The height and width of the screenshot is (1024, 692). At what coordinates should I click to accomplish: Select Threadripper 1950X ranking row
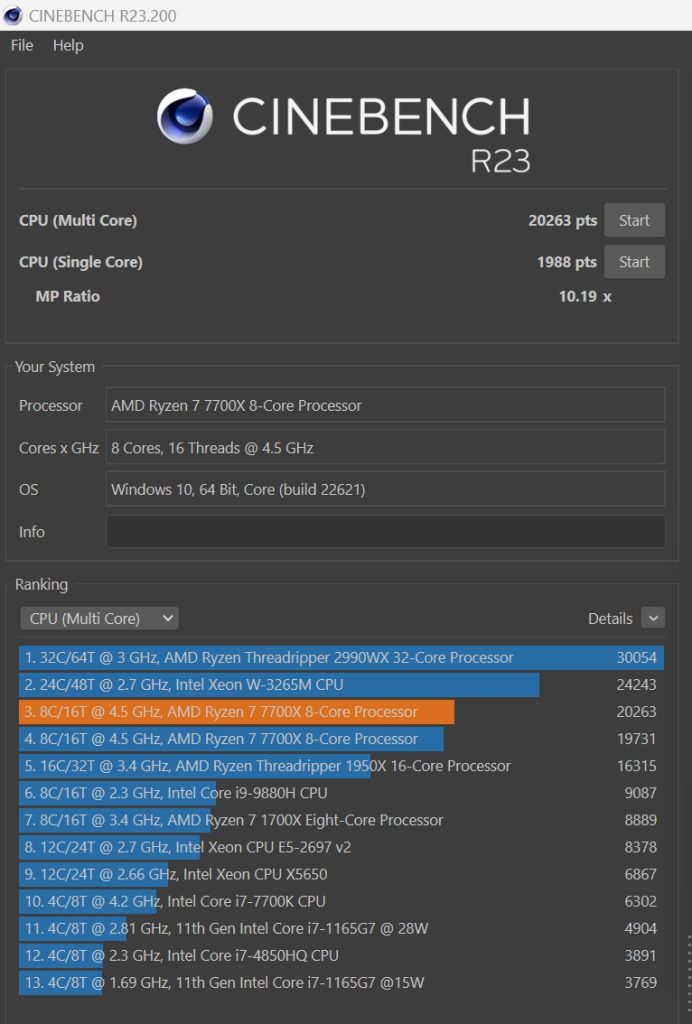coord(341,766)
